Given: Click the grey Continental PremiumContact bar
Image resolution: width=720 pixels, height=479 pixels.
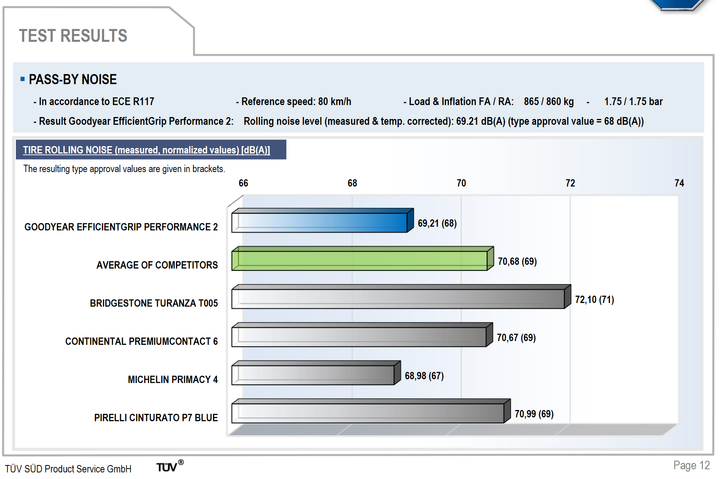Looking at the screenshot, I should 362,335.
